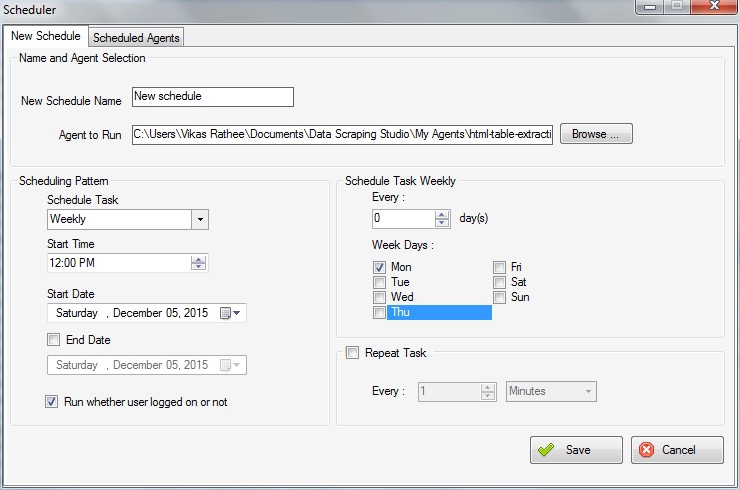Increment the Every day(s) value up arrow
Image resolution: width=740 pixels, height=490 pixels.
442,215
